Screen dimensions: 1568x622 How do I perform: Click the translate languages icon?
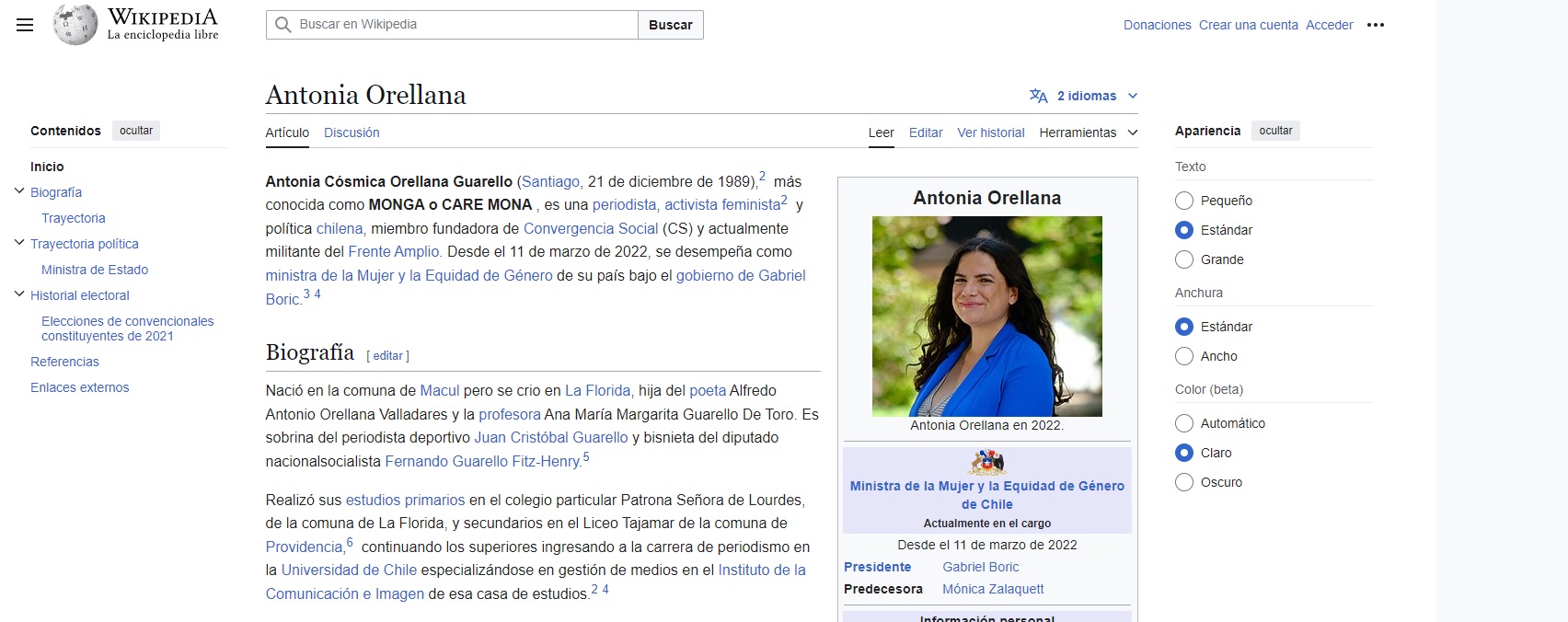1039,96
